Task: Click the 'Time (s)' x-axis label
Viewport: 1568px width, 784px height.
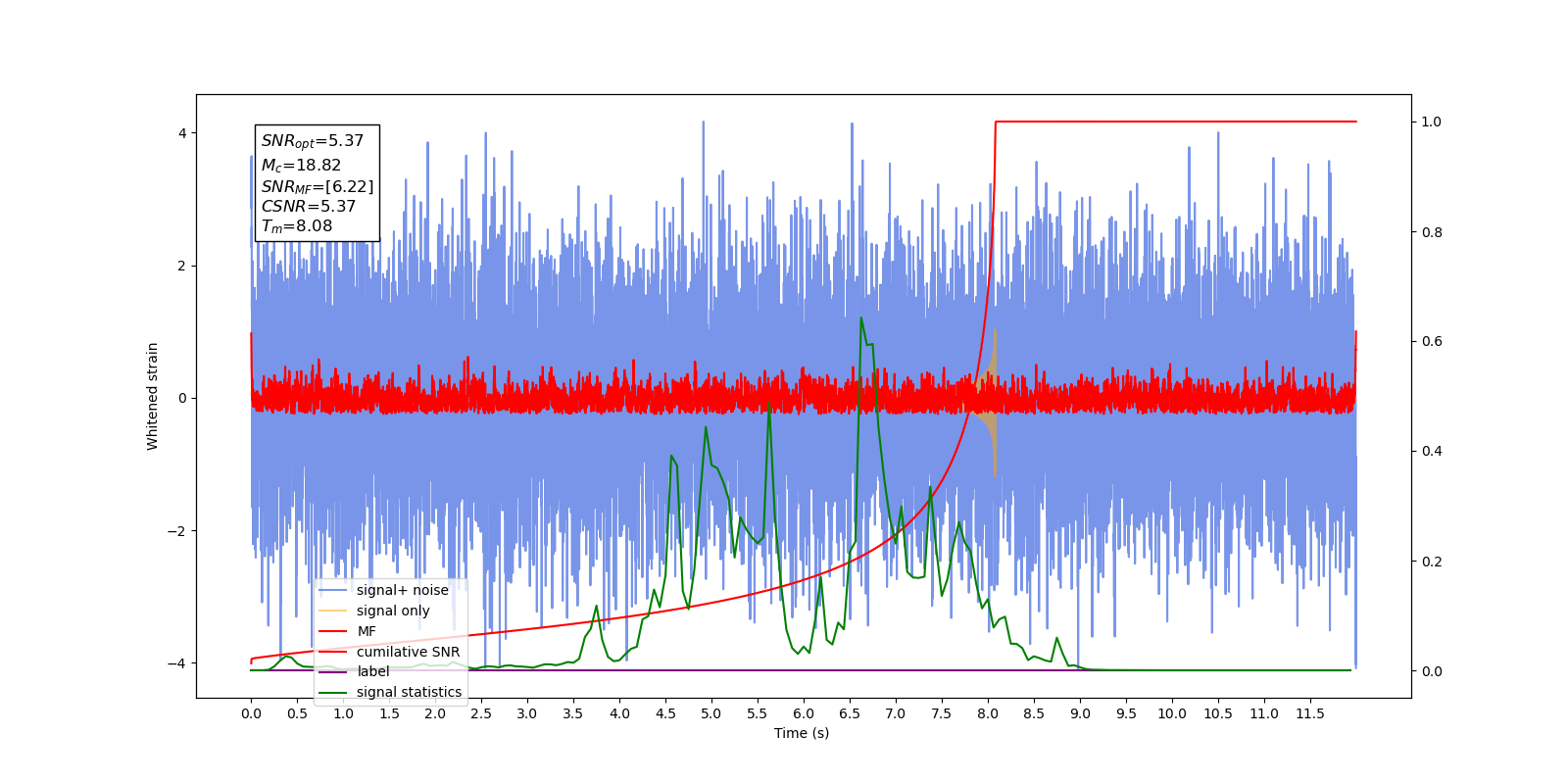Action: click(802, 733)
